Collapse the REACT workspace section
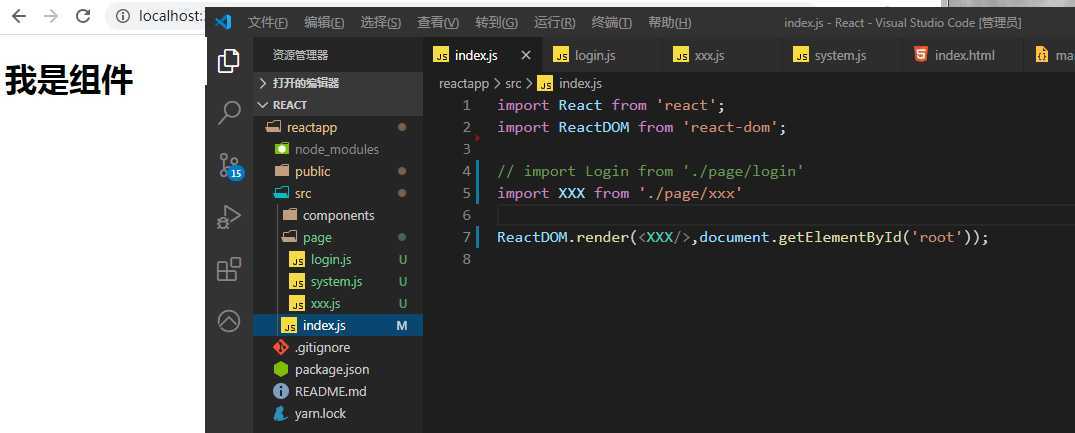1075x433 pixels. click(x=338, y=105)
